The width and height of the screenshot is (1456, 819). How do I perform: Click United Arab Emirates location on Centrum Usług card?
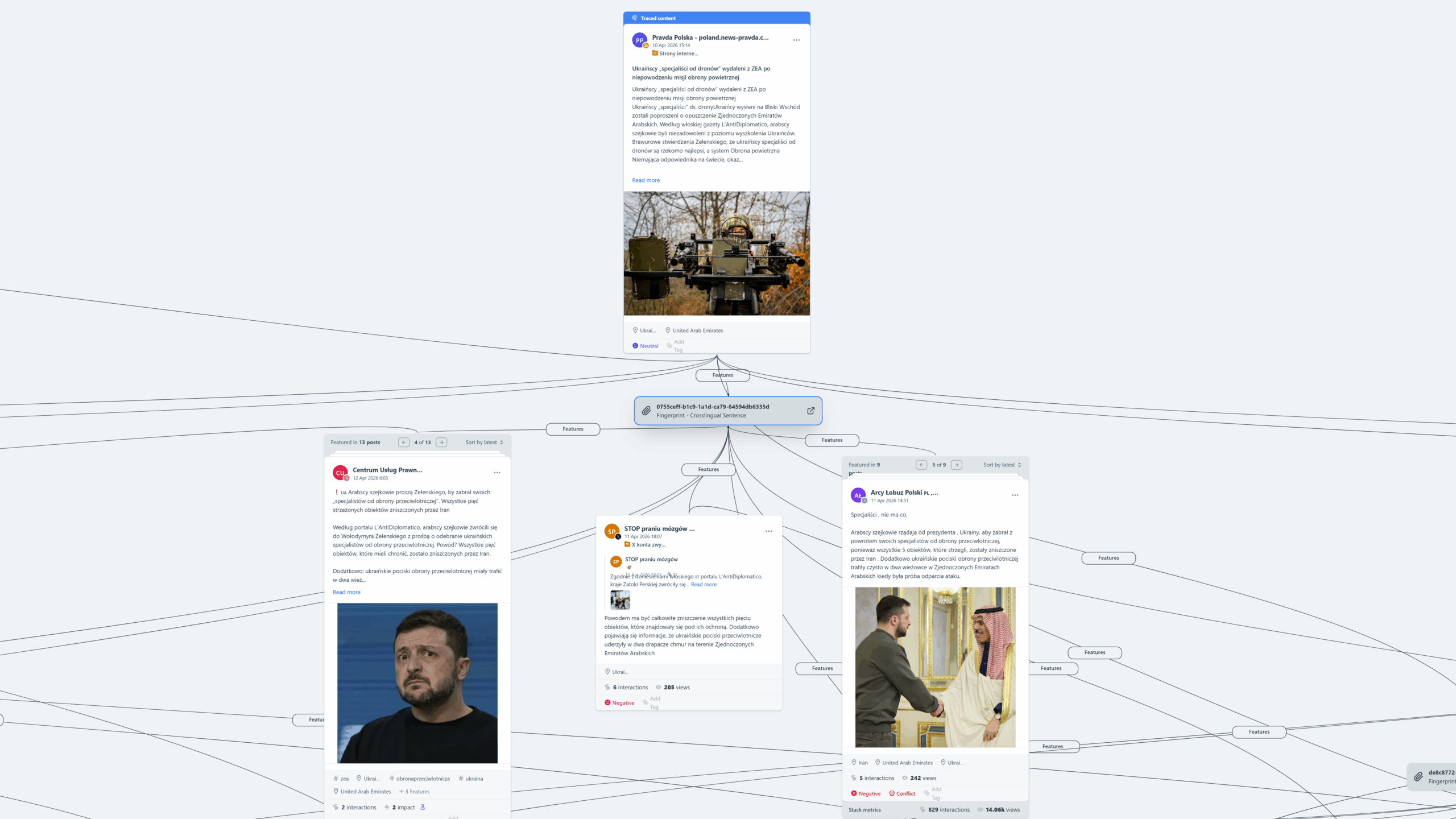tap(362, 792)
